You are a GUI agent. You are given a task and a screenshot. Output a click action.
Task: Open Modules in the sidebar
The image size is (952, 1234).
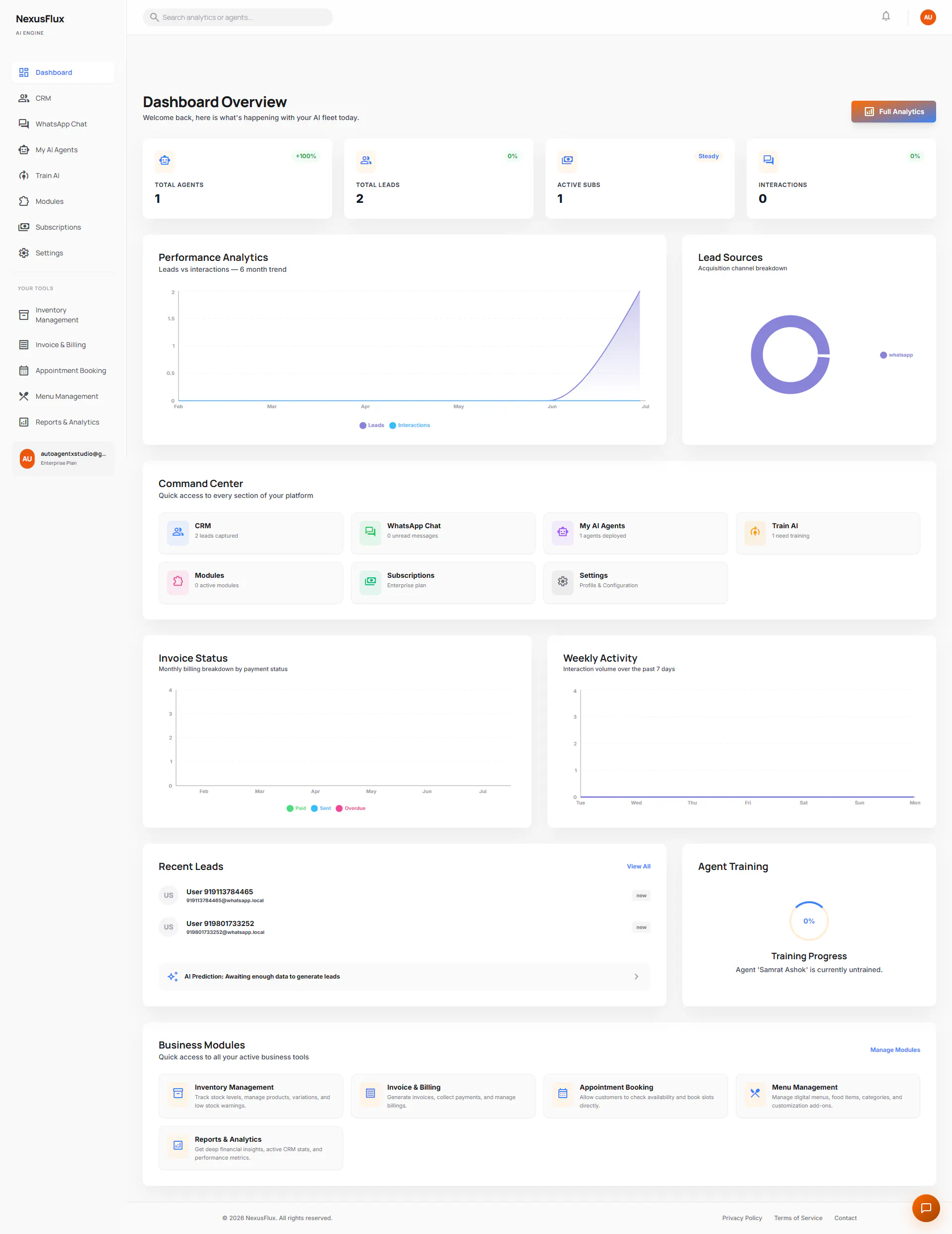(x=63, y=202)
